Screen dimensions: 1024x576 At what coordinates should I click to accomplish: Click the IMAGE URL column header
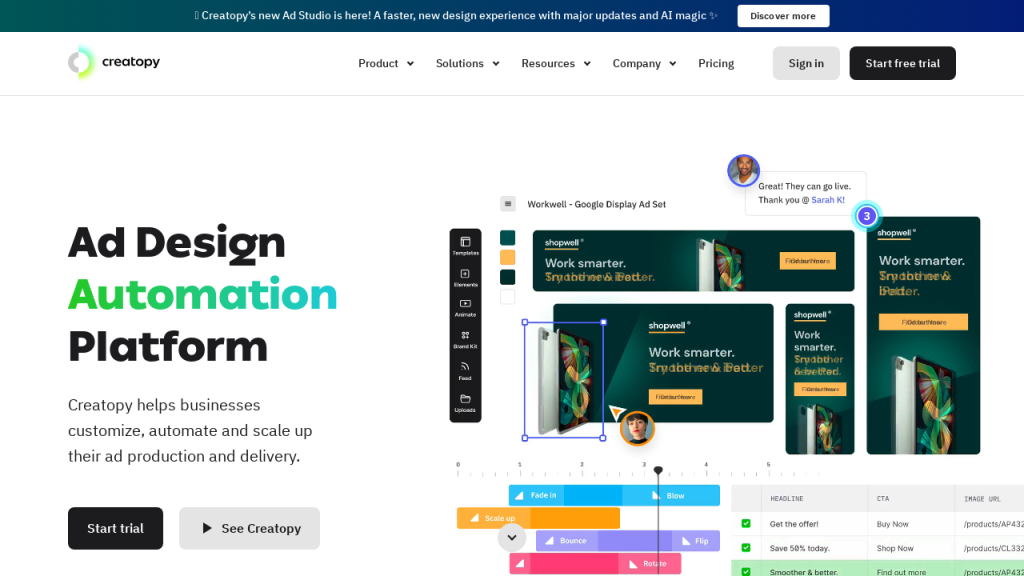point(982,498)
